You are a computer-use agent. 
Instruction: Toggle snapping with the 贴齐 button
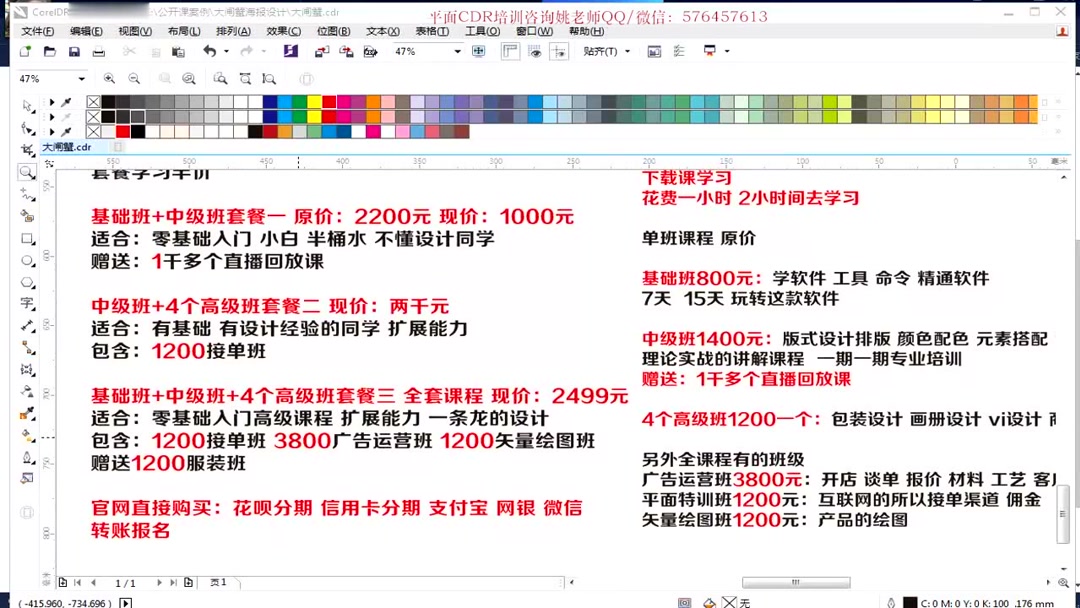[600, 52]
